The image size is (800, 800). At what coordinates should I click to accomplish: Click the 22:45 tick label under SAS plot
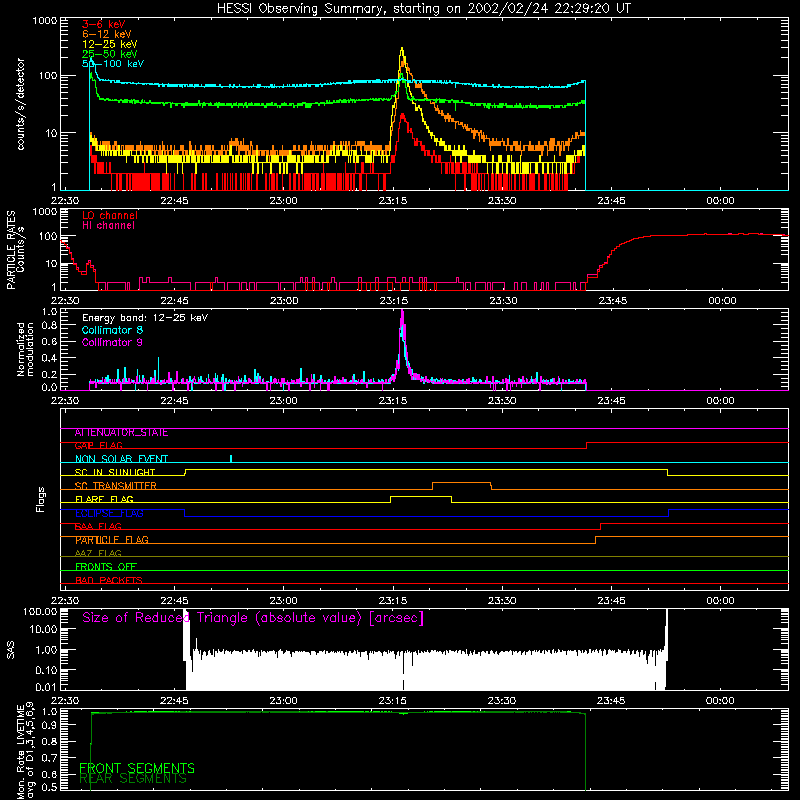tap(174, 701)
